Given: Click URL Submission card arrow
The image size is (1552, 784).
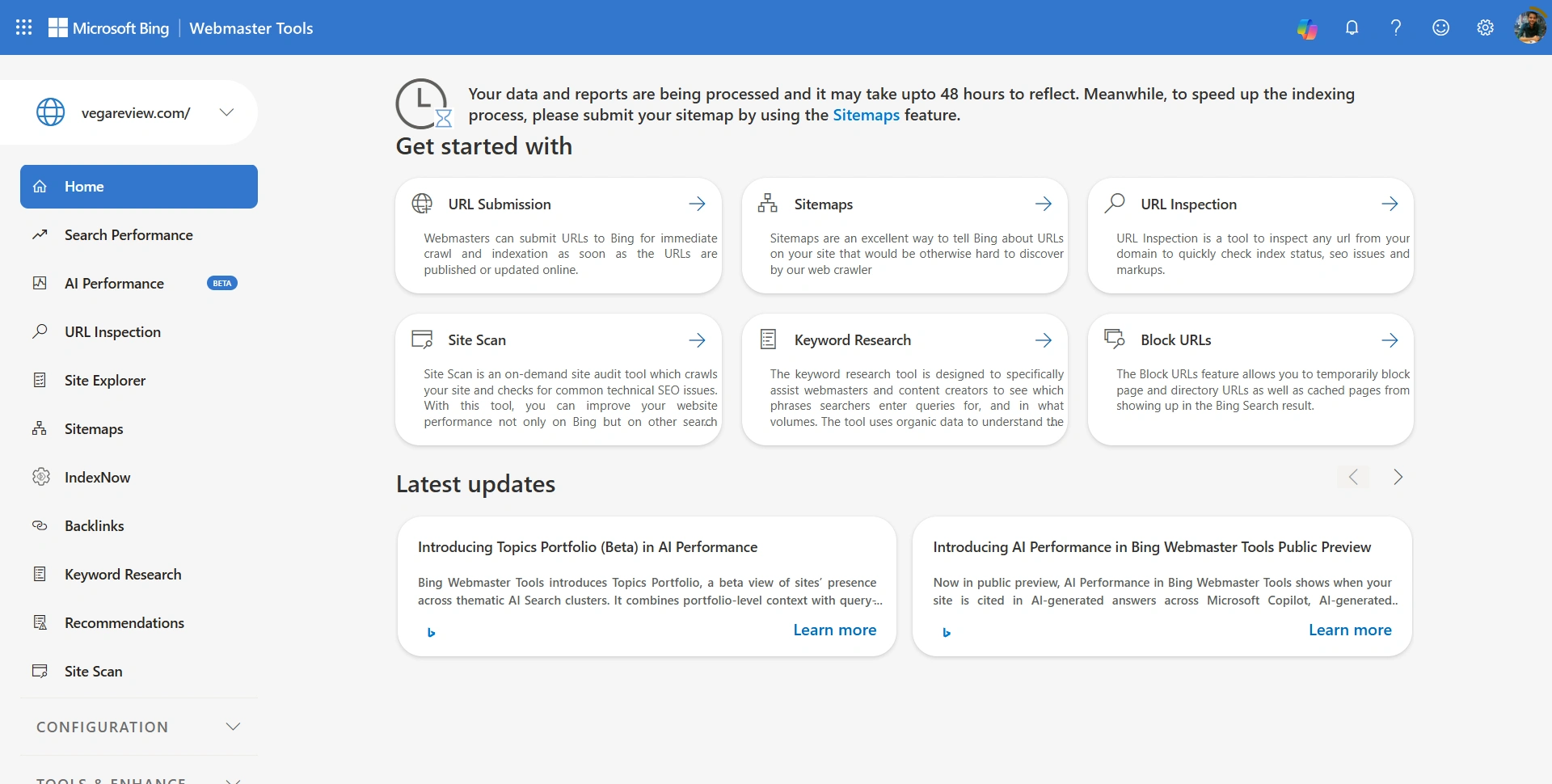Looking at the screenshot, I should coord(697,204).
